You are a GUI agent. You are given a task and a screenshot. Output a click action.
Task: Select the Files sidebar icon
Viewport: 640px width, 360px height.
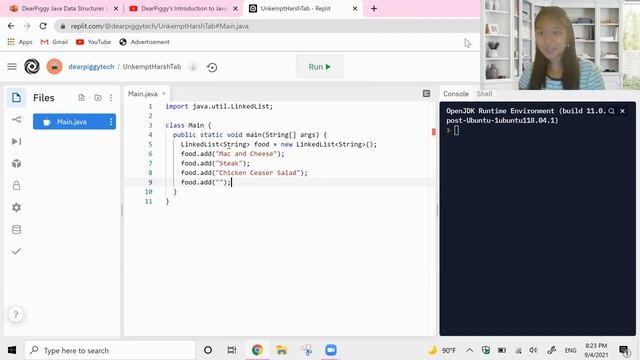click(16, 98)
